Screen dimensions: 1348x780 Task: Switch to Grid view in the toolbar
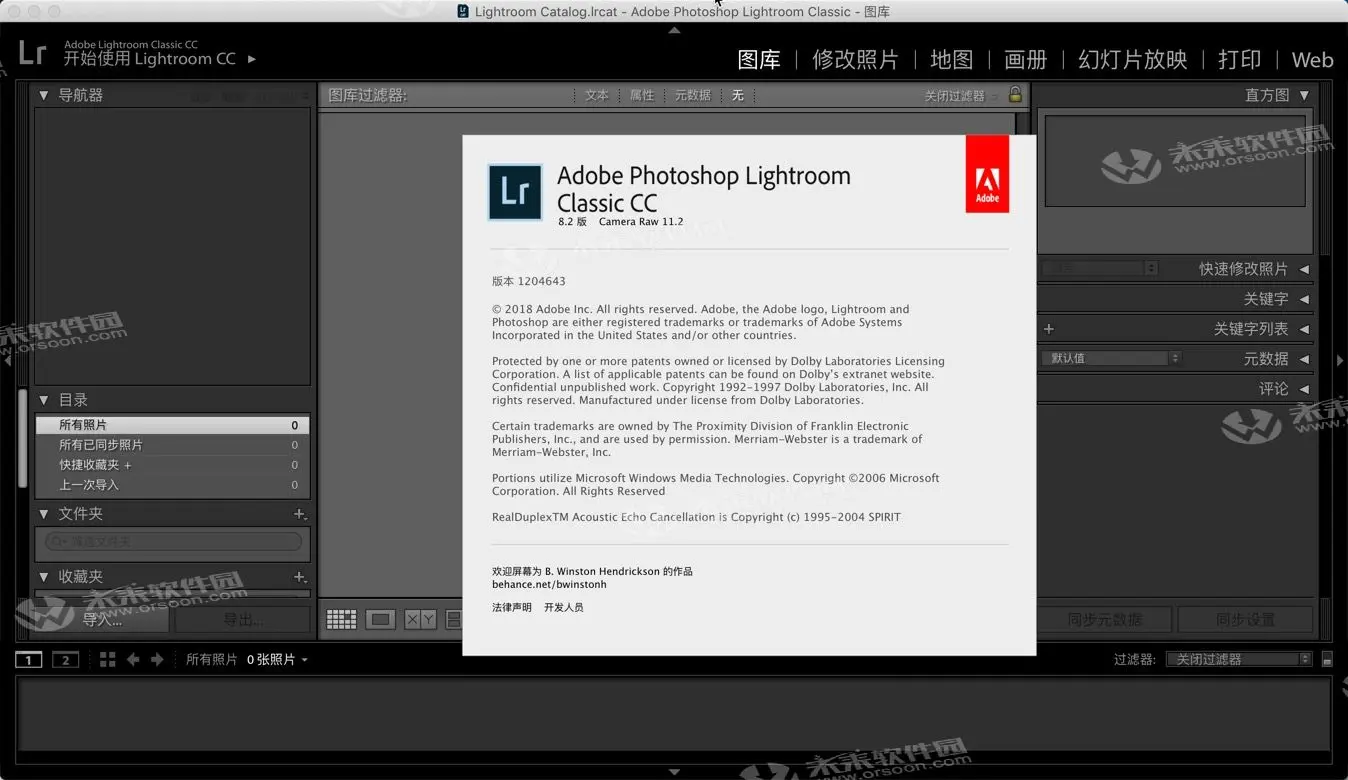(x=341, y=620)
